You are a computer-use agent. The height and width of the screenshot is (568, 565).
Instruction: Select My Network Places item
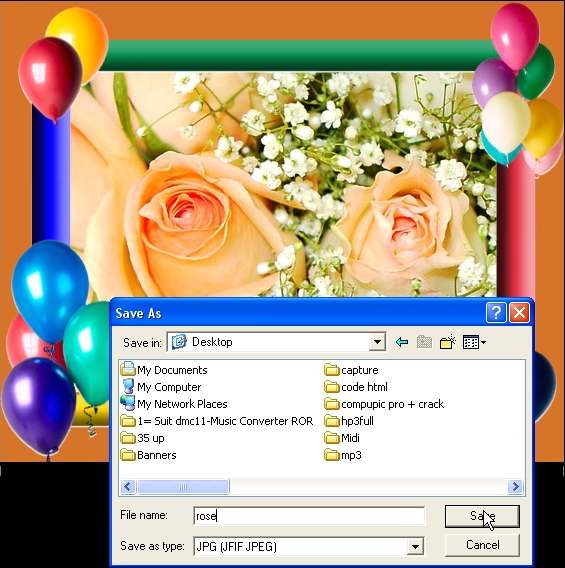coord(174,404)
